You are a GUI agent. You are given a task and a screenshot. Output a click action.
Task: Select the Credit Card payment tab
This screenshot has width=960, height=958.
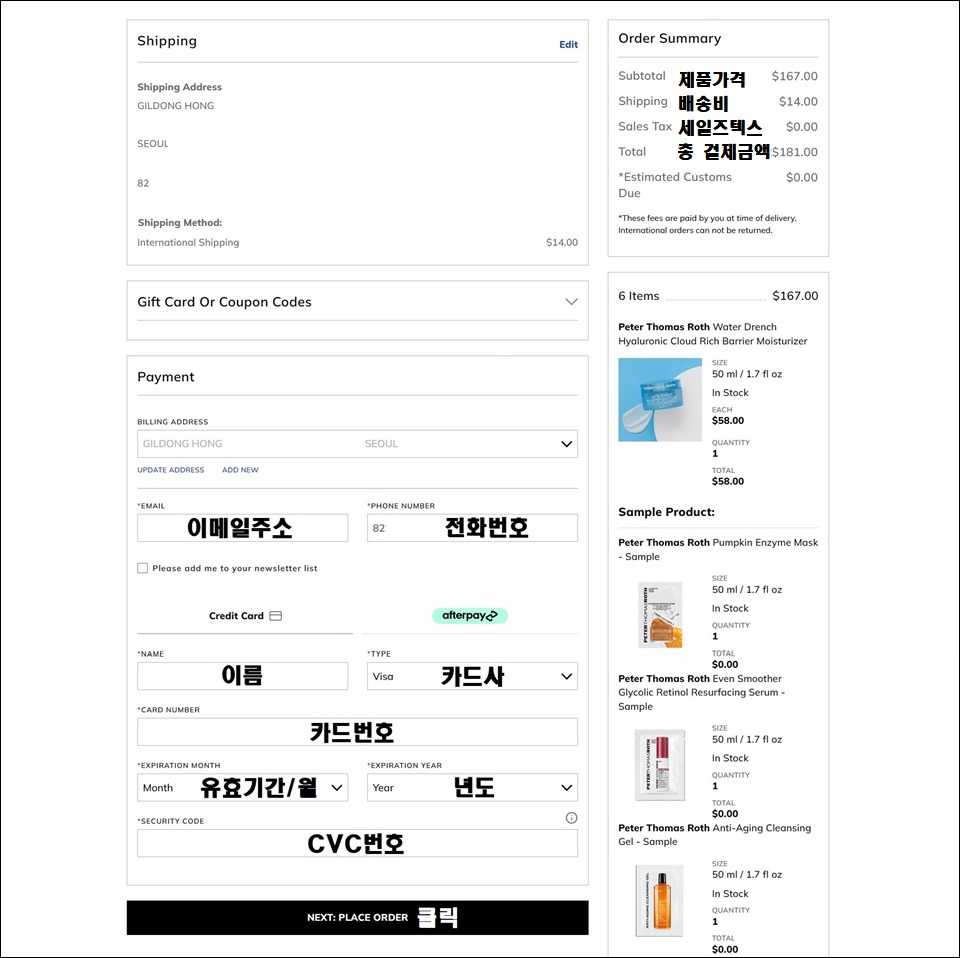245,616
